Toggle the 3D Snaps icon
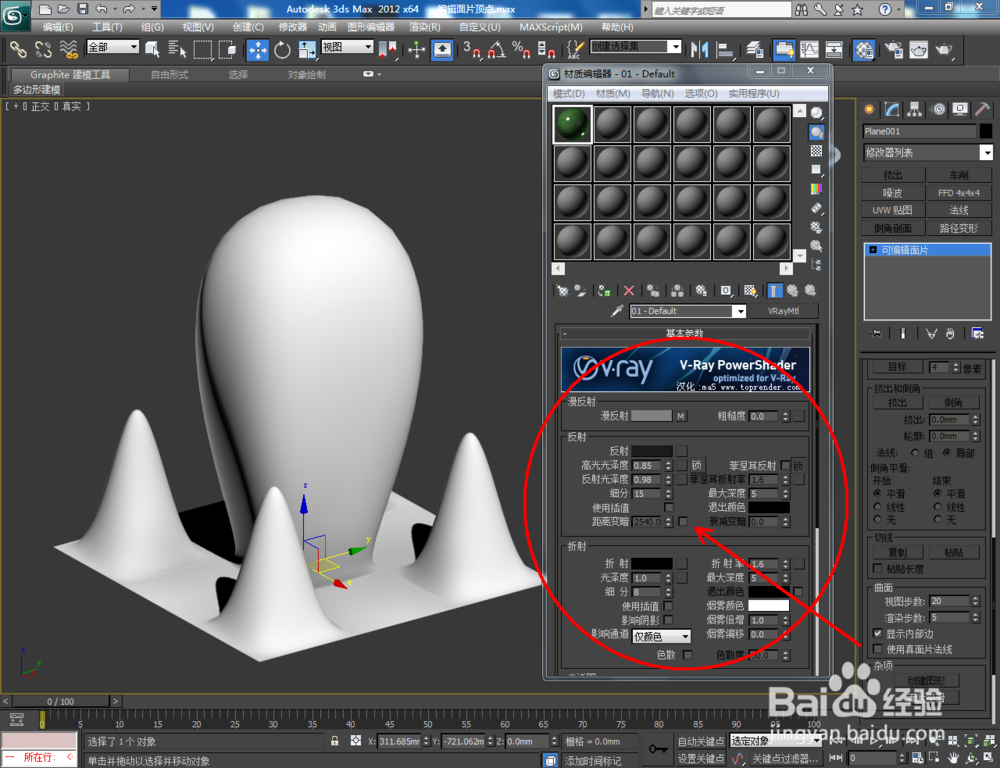This screenshot has height=768, width=1000. pos(472,49)
